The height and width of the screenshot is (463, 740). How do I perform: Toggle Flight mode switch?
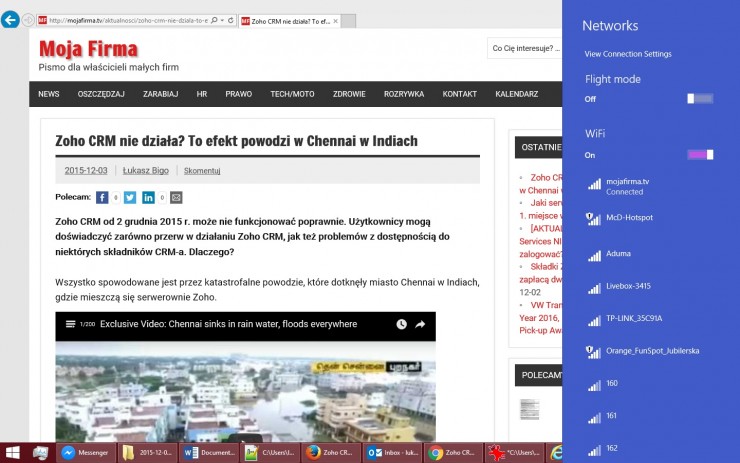(700, 99)
